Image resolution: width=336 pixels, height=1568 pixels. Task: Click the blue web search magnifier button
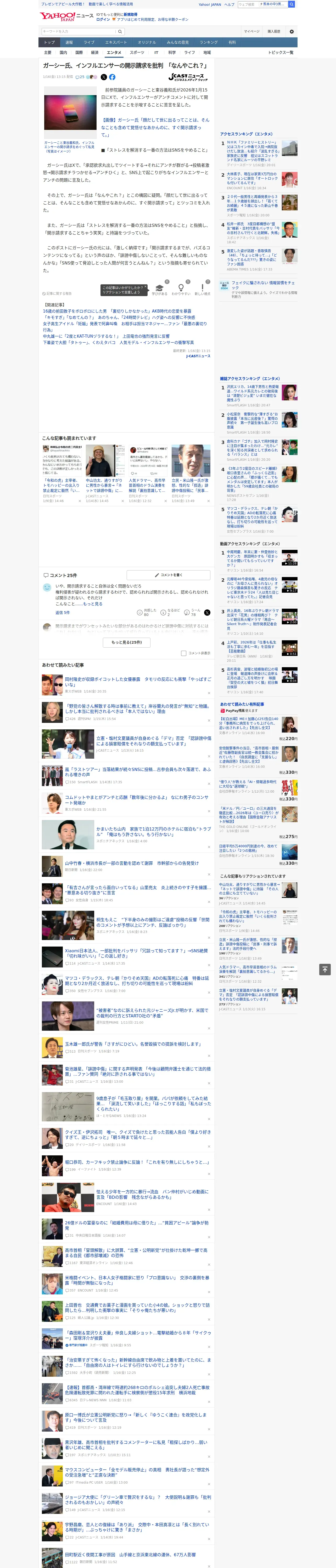292,4
